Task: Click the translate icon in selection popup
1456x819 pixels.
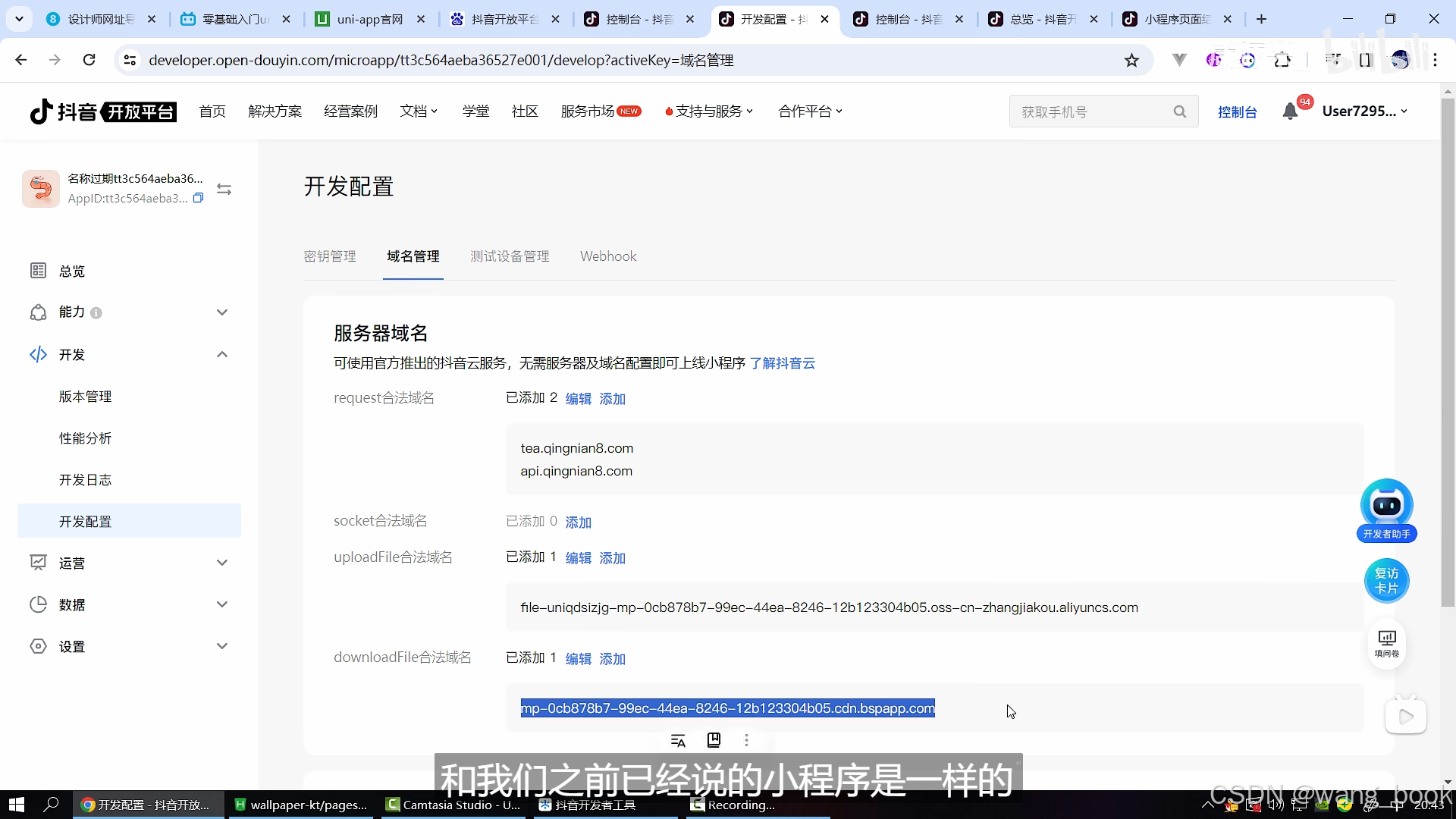Action: [x=678, y=740]
